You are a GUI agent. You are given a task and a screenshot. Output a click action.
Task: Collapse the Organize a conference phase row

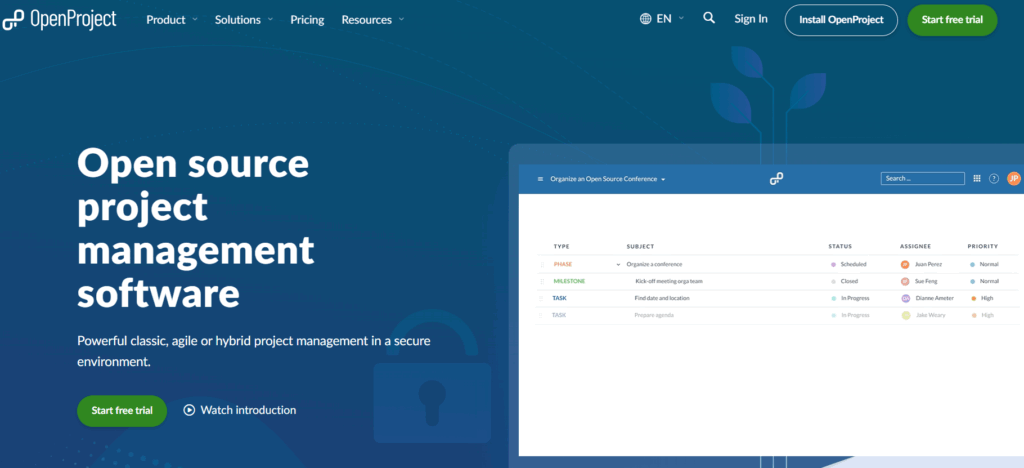[x=618, y=265]
